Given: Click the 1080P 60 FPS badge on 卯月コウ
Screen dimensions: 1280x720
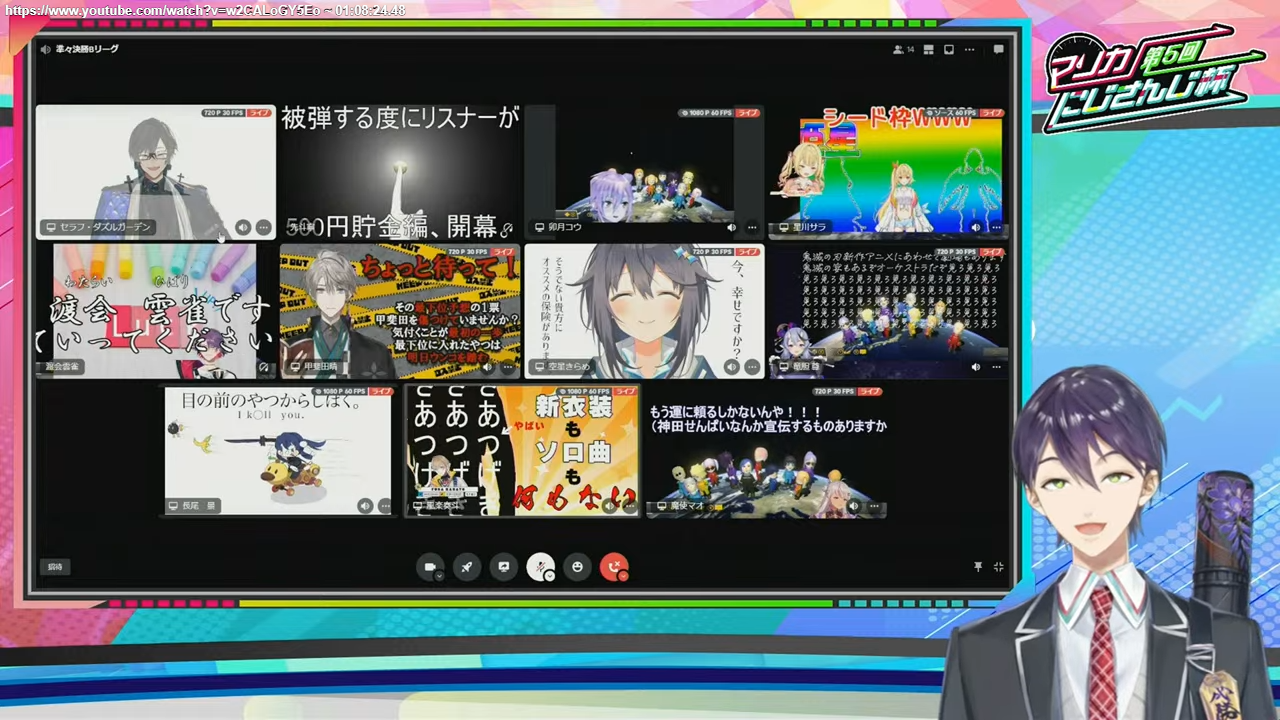Looking at the screenshot, I should click(x=707, y=113).
